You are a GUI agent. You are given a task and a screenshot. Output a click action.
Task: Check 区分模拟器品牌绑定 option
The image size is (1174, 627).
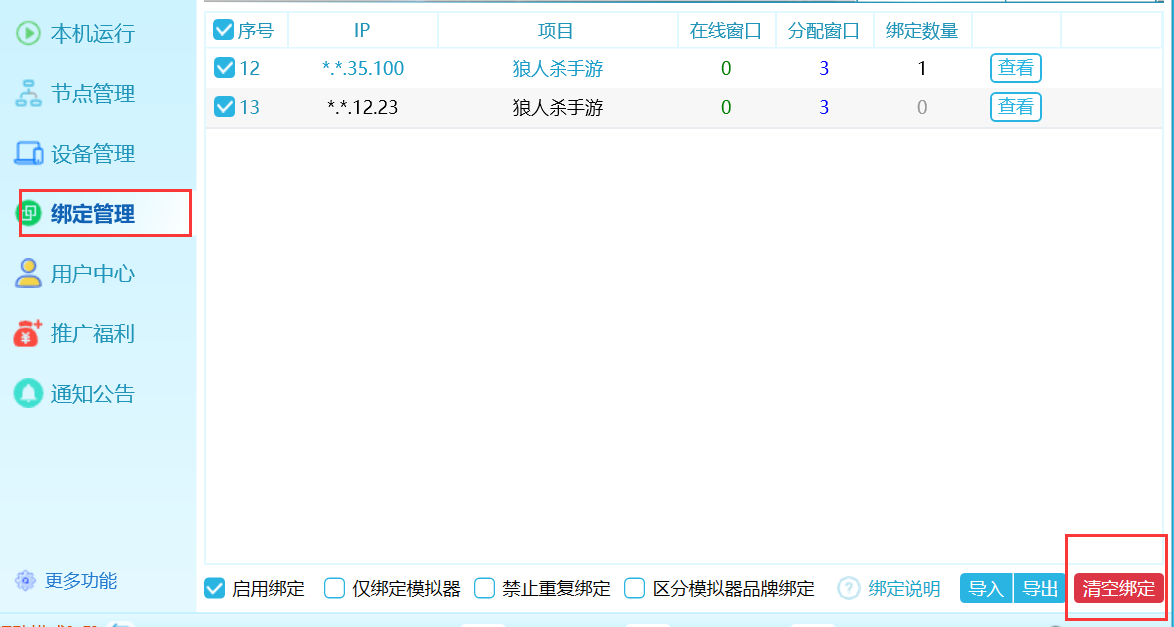click(635, 588)
